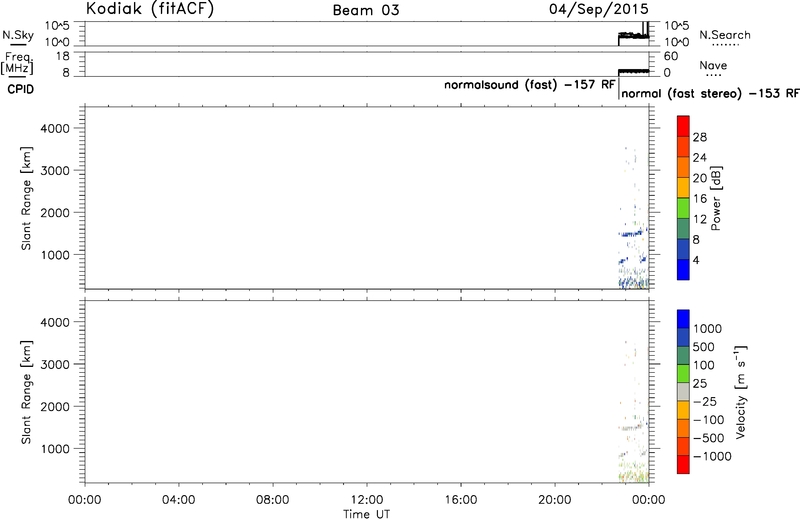Pick the red top segment of Power colorbar
This screenshot has width=800, height=520.
point(683,126)
